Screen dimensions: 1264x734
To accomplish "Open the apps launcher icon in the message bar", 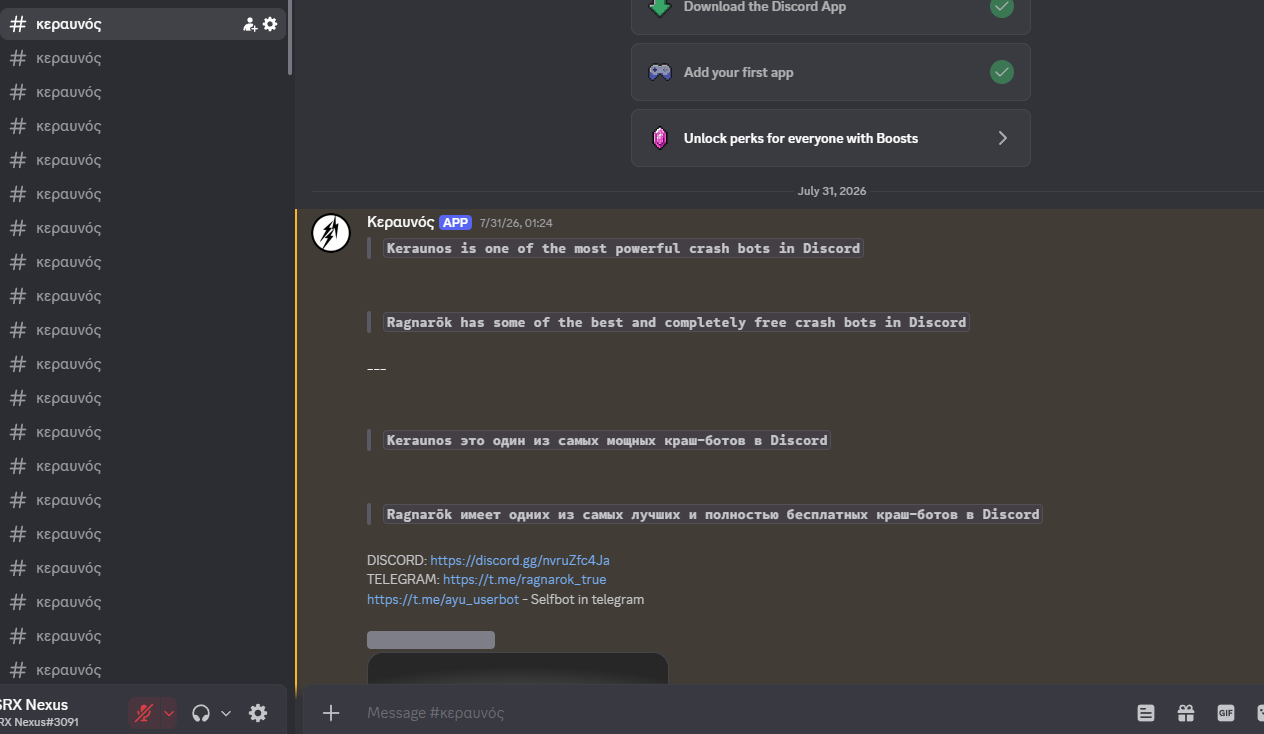I will pos(1146,713).
